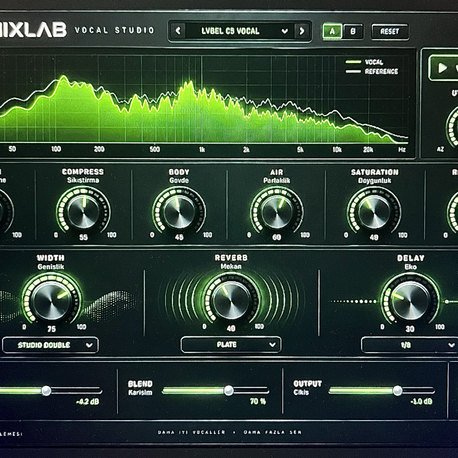Select the A comparison slot
Screen dimensions: 458x458
click(x=332, y=32)
